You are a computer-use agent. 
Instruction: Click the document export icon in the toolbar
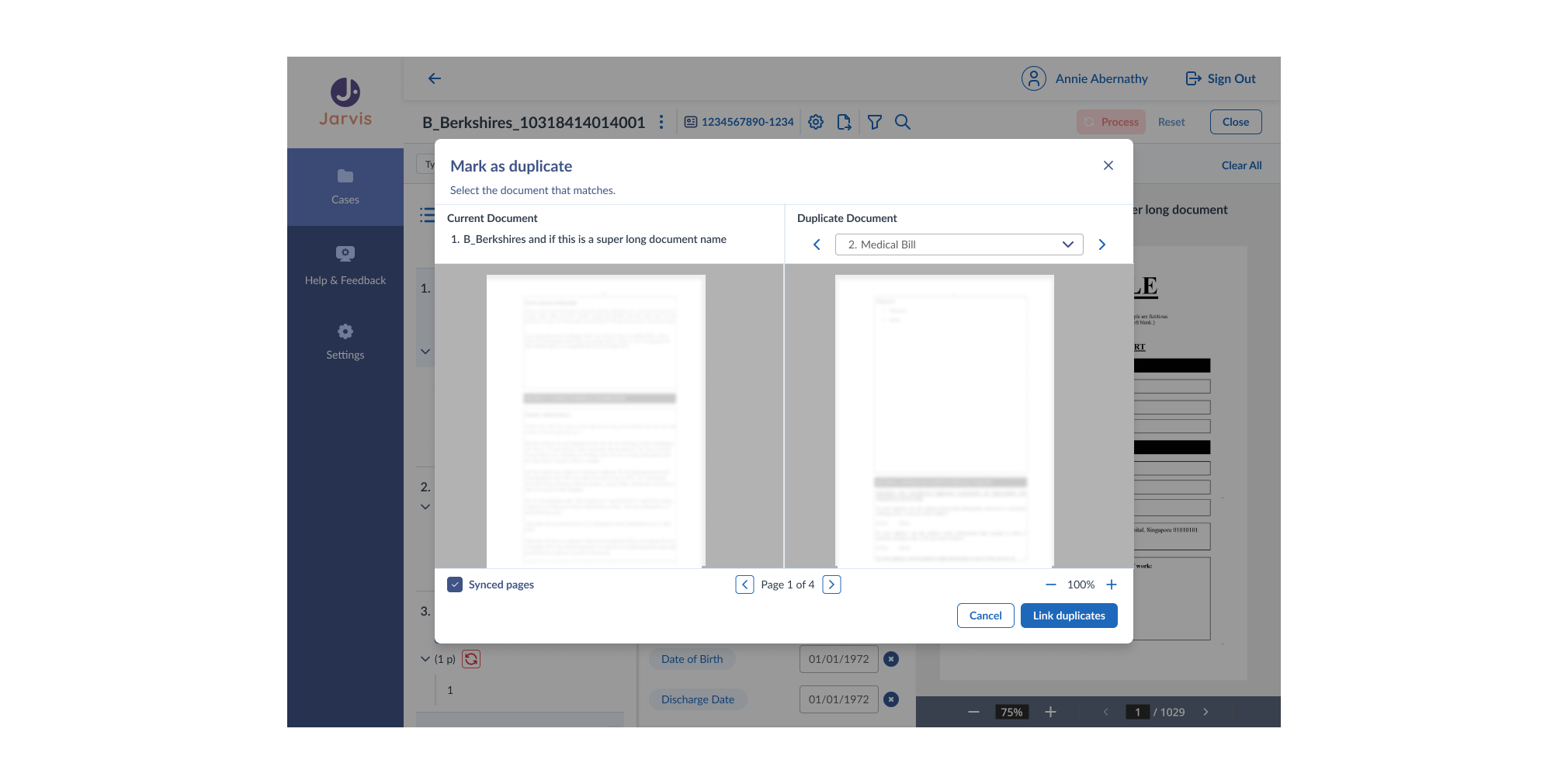click(845, 122)
